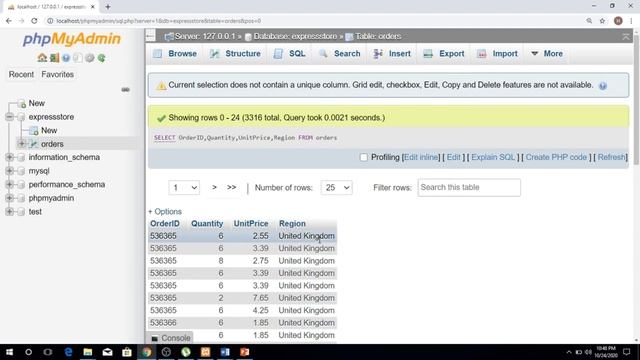Open Microsoft Edge from the taskbar

click(x=68, y=352)
